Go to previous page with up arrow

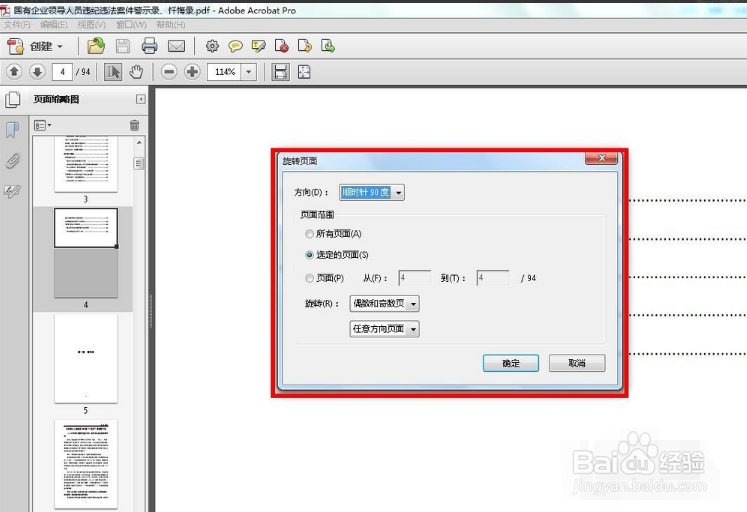click(x=14, y=72)
